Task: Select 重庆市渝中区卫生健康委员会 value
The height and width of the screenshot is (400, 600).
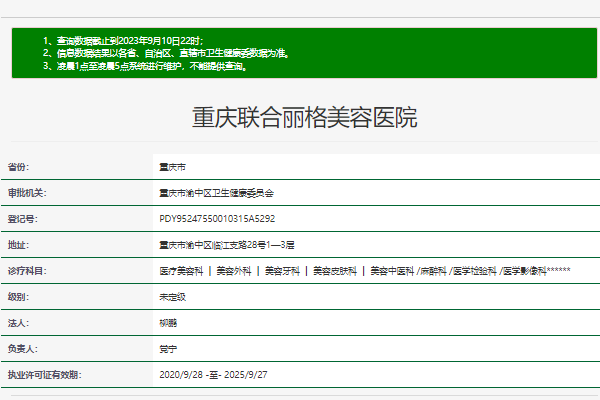Action: 217,193
